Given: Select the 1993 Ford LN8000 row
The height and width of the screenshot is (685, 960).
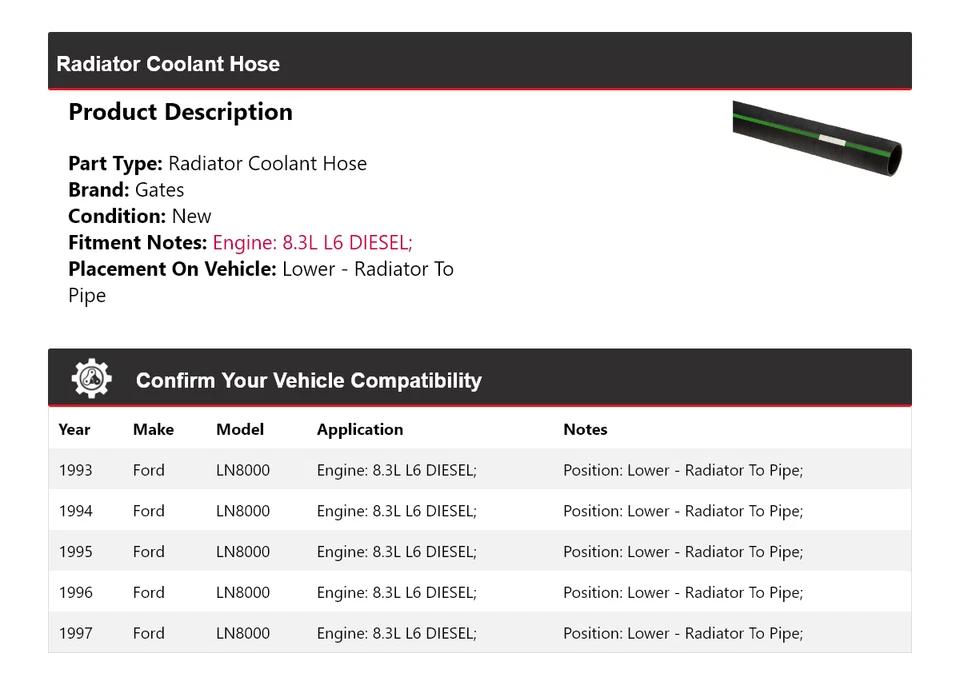Looking at the screenshot, I should point(479,470).
